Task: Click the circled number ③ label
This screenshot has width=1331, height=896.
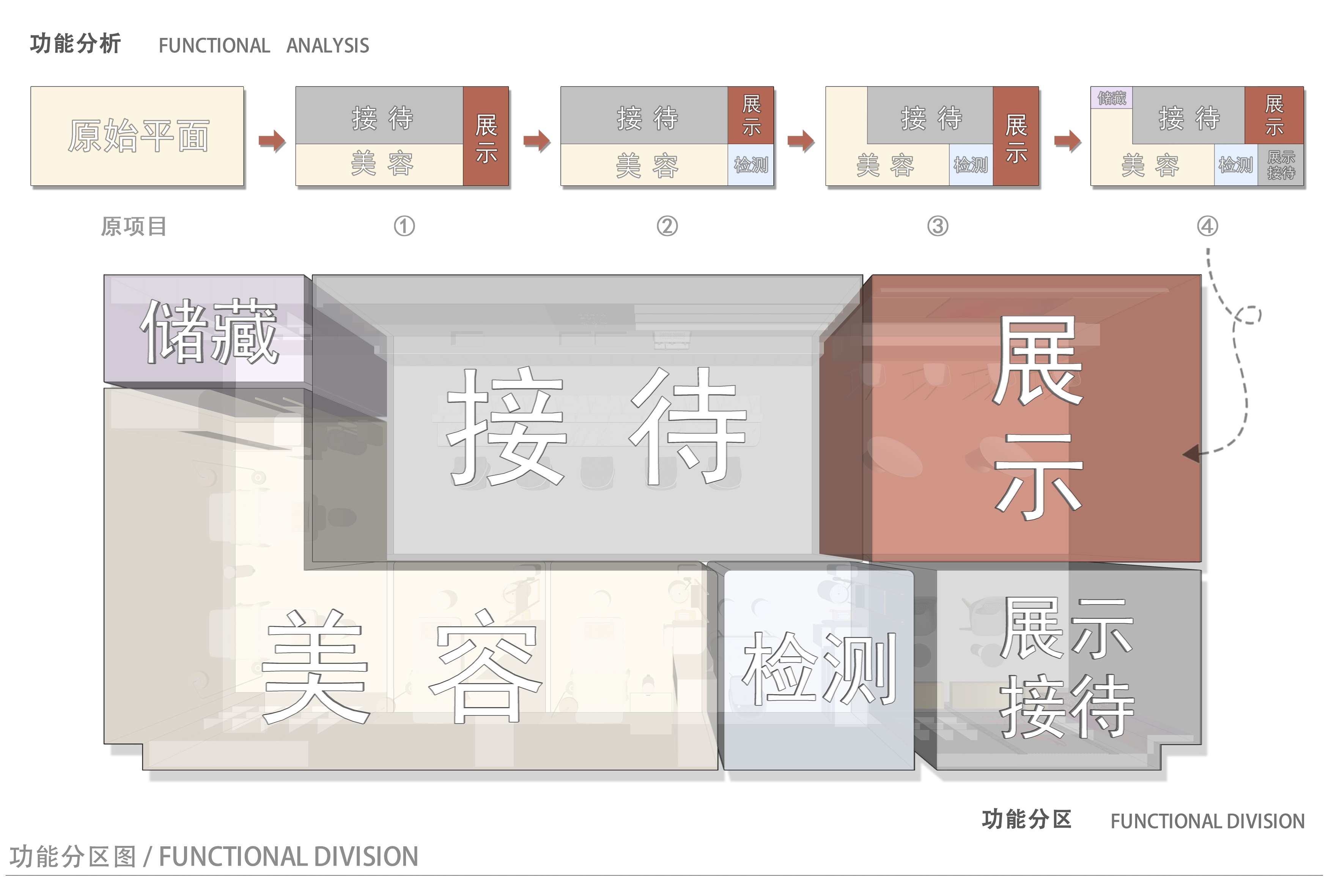Action: pos(937,226)
